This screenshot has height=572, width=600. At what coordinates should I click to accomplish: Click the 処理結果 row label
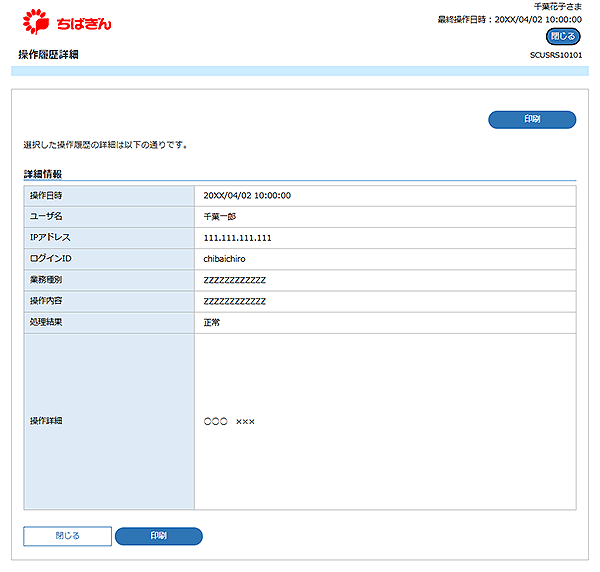click(x=46, y=322)
